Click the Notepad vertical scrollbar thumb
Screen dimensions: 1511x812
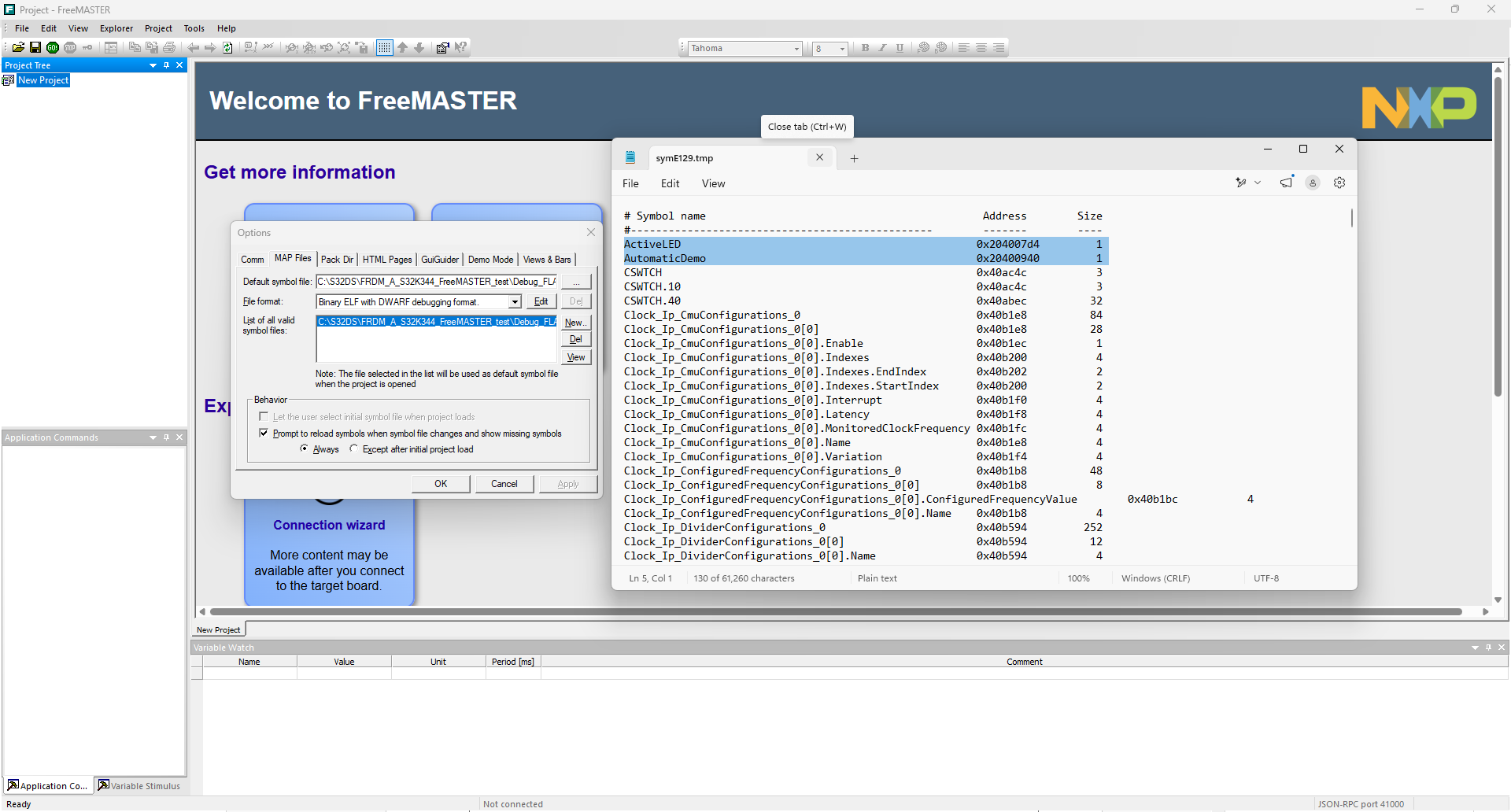[1351, 217]
